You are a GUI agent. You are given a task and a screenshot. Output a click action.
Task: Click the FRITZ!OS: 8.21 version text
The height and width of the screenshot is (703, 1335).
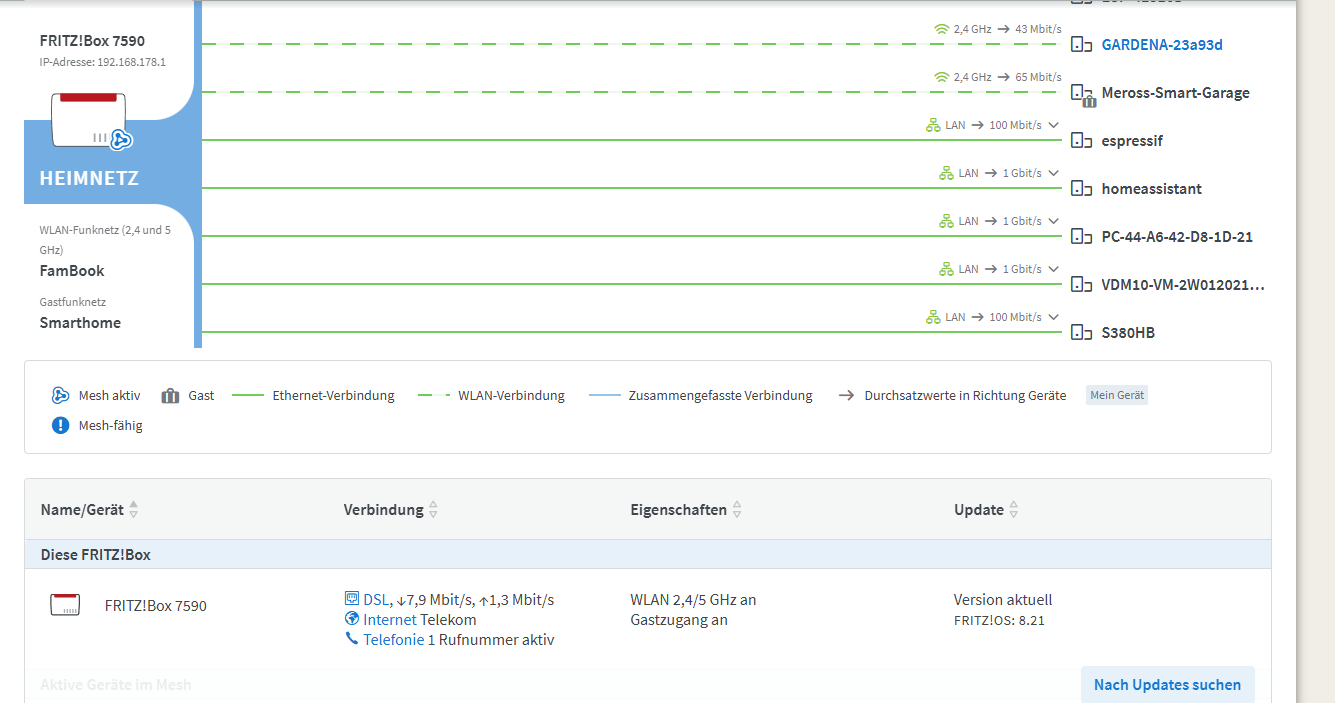point(999,621)
